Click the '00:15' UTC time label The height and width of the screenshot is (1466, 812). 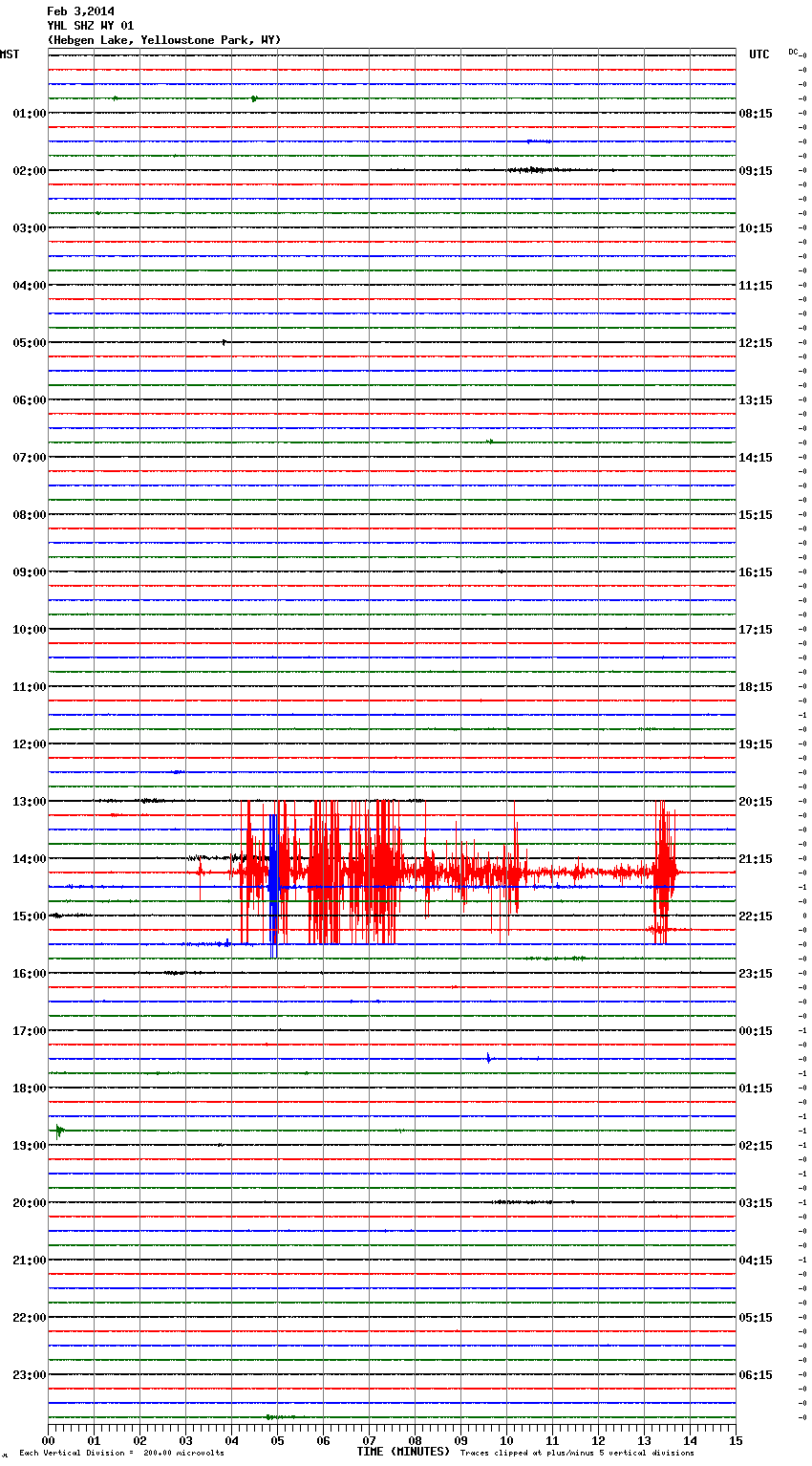[x=756, y=1031]
